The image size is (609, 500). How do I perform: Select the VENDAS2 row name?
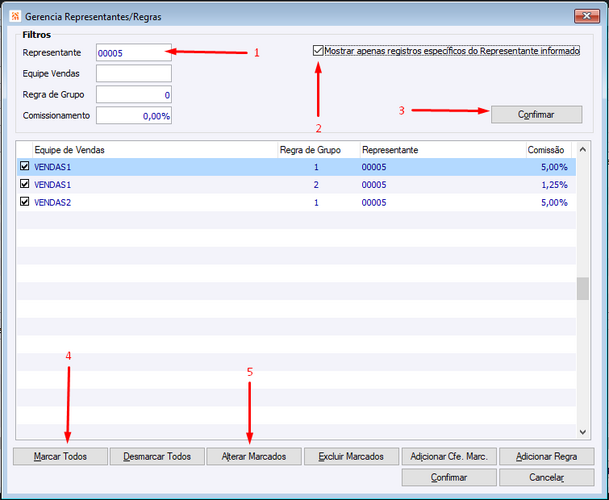pos(52,202)
